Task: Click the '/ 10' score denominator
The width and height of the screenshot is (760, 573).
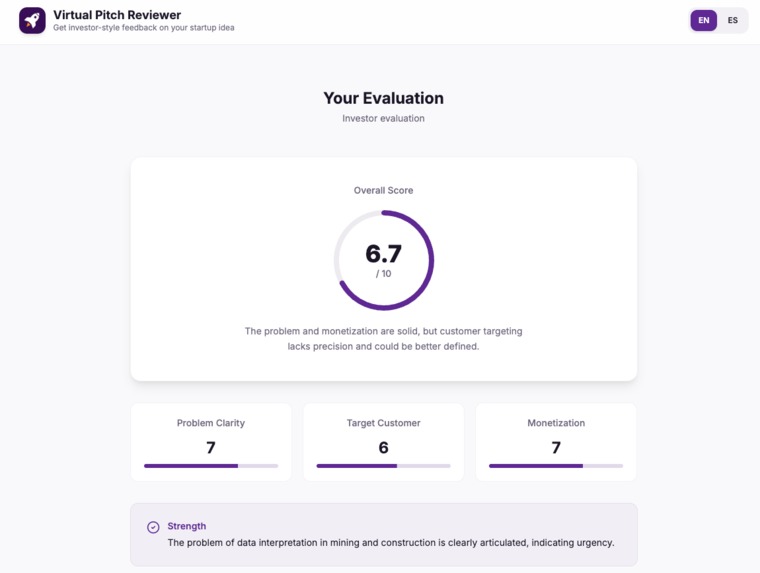Action: pyautogui.click(x=383, y=274)
